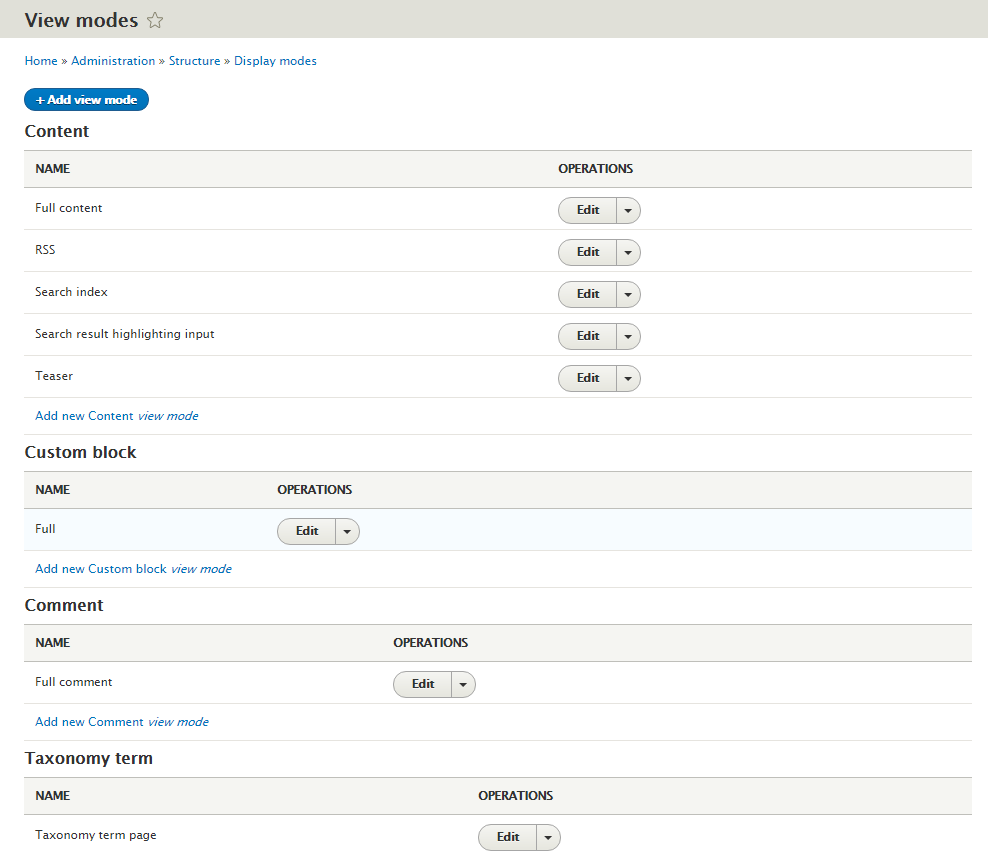The image size is (988, 855).
Task: Edit the Teaser view mode
Action: click(x=587, y=379)
